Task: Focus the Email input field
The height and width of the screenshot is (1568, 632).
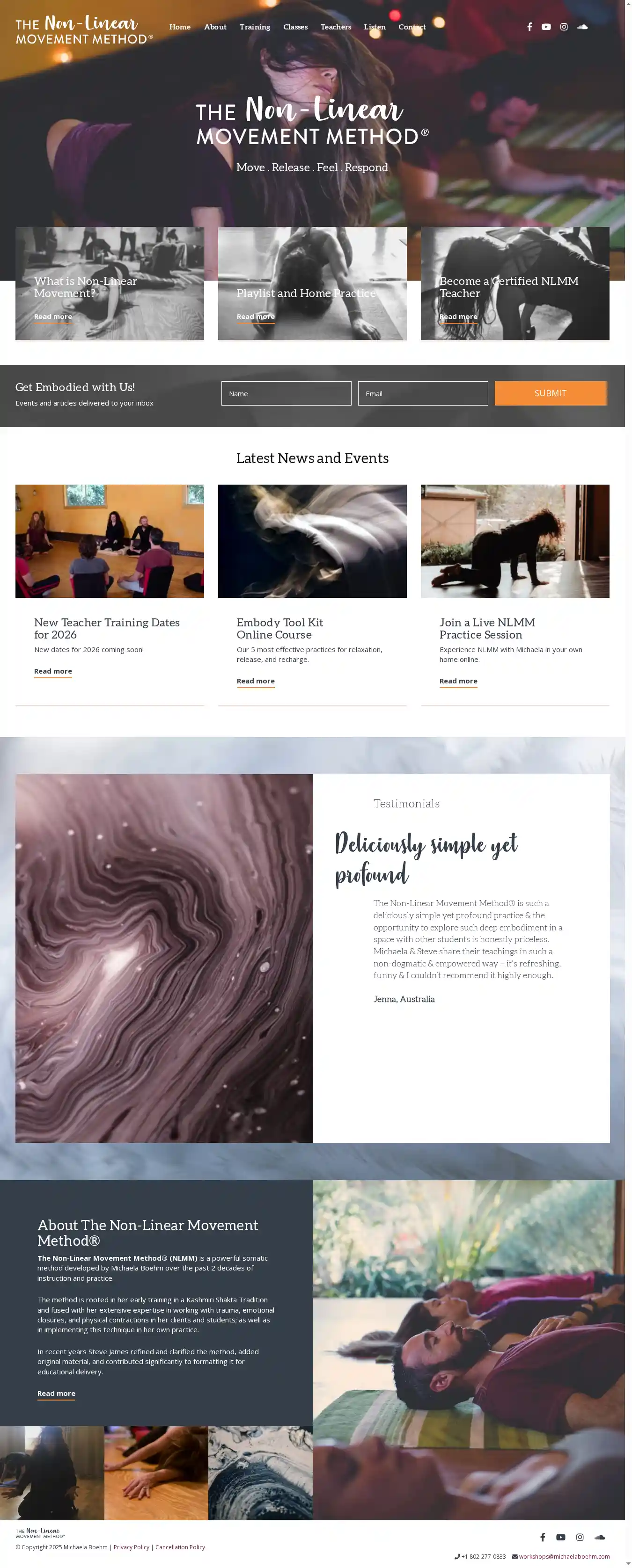Action: (x=423, y=393)
